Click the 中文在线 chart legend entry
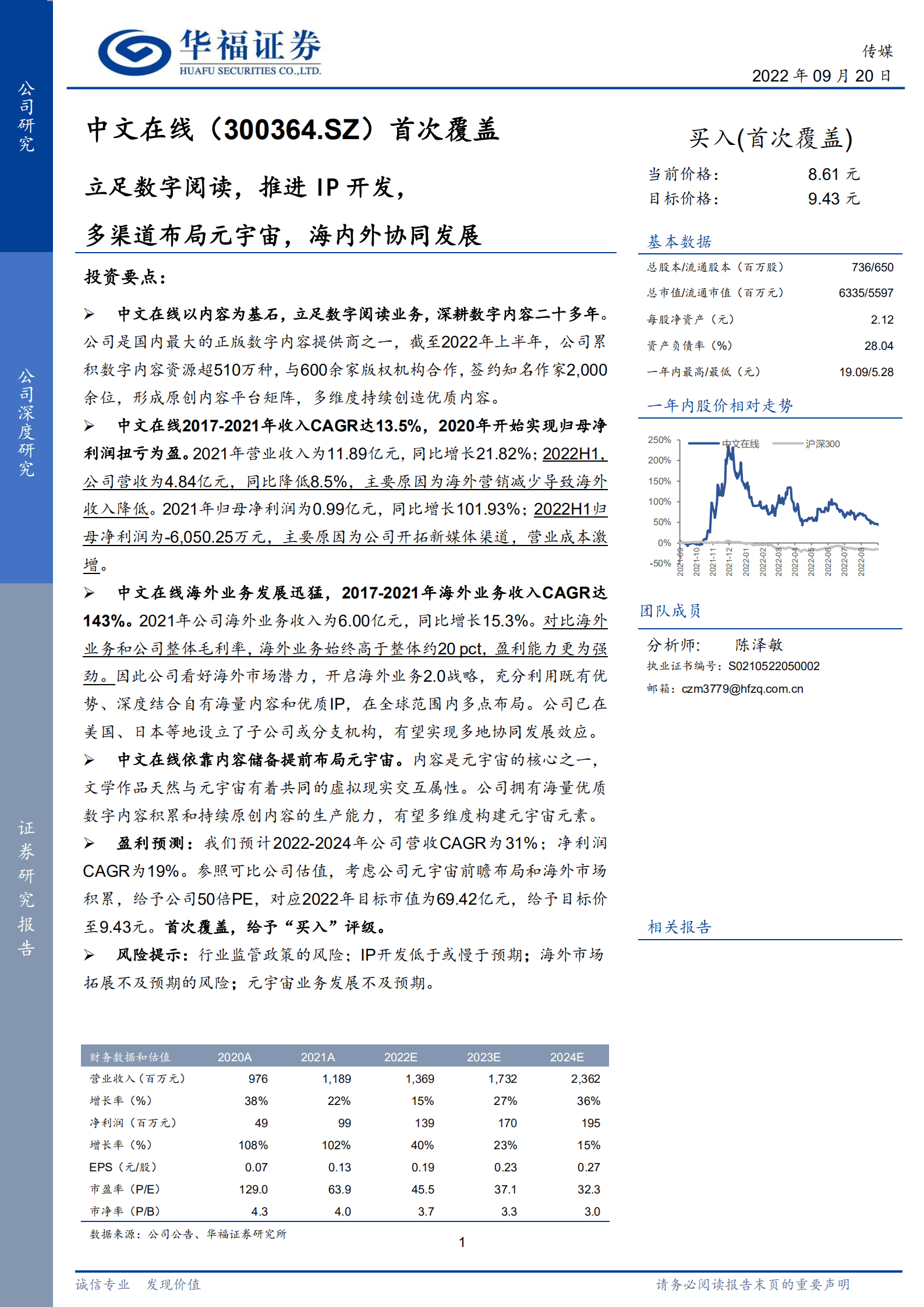The width and height of the screenshot is (924, 1307). pyautogui.click(x=724, y=444)
